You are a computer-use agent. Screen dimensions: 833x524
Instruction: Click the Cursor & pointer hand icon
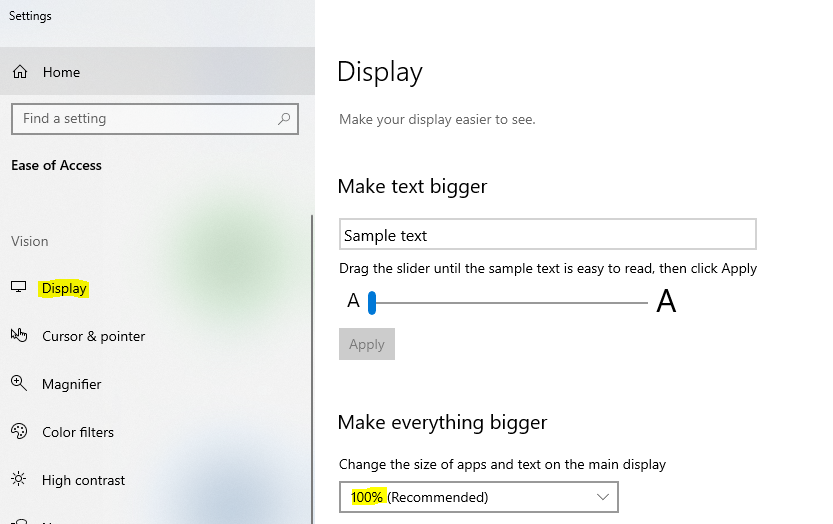[18, 336]
